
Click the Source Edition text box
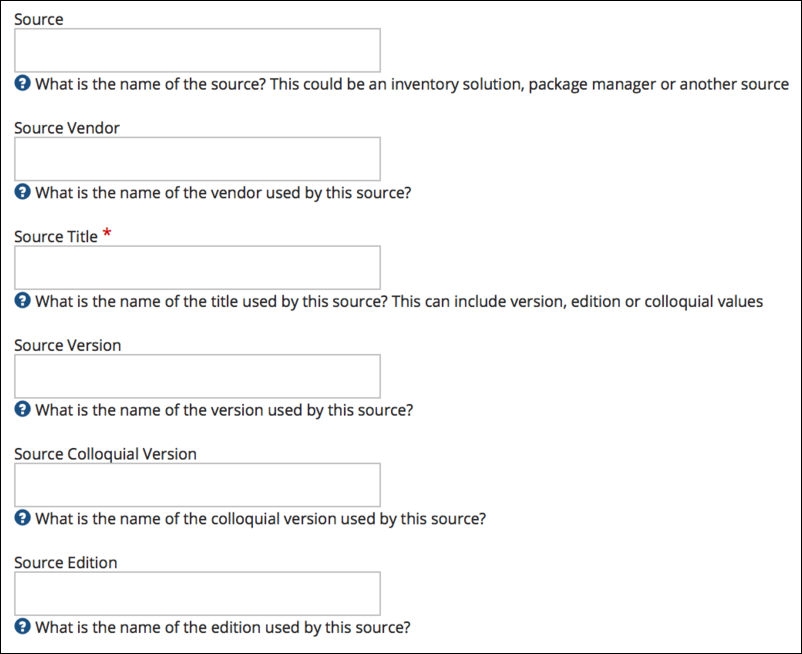click(197, 594)
